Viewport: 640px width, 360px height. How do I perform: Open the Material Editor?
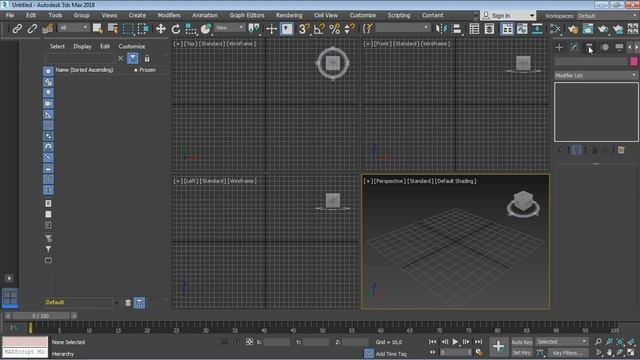coord(556,29)
